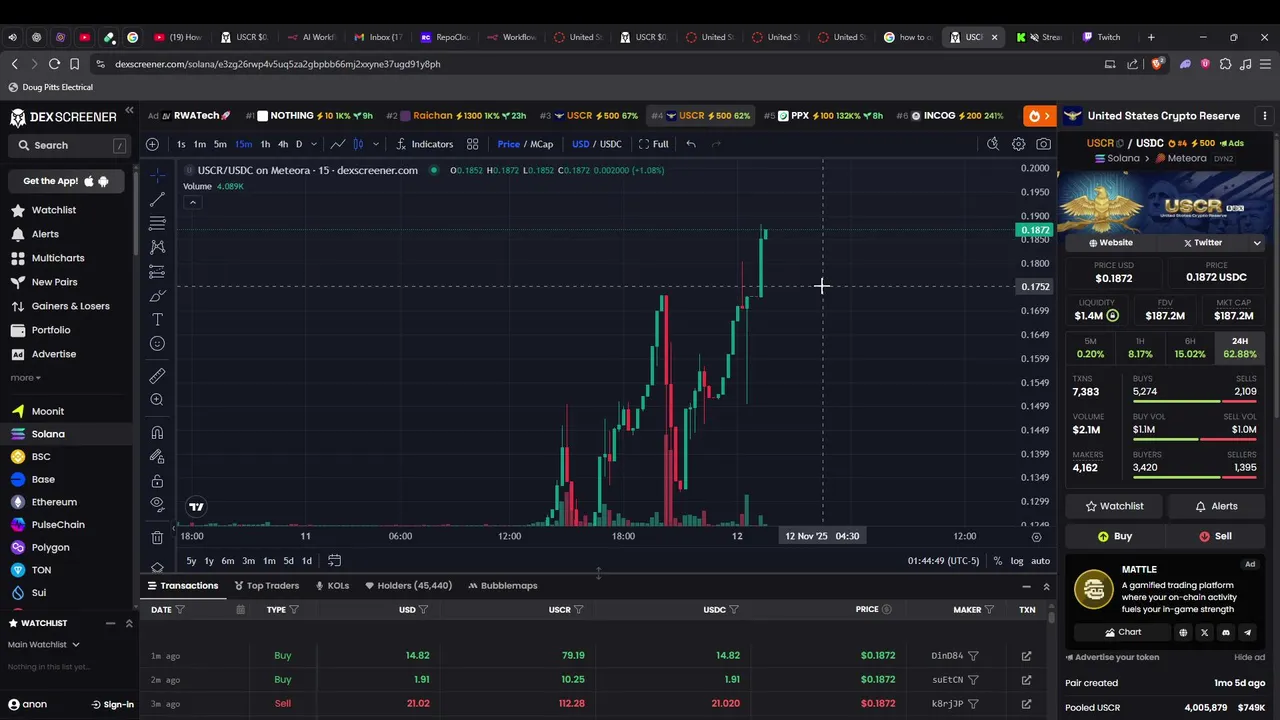This screenshot has height=720, width=1280.
Task: Switch chart quote to USDC
Action: point(610,144)
